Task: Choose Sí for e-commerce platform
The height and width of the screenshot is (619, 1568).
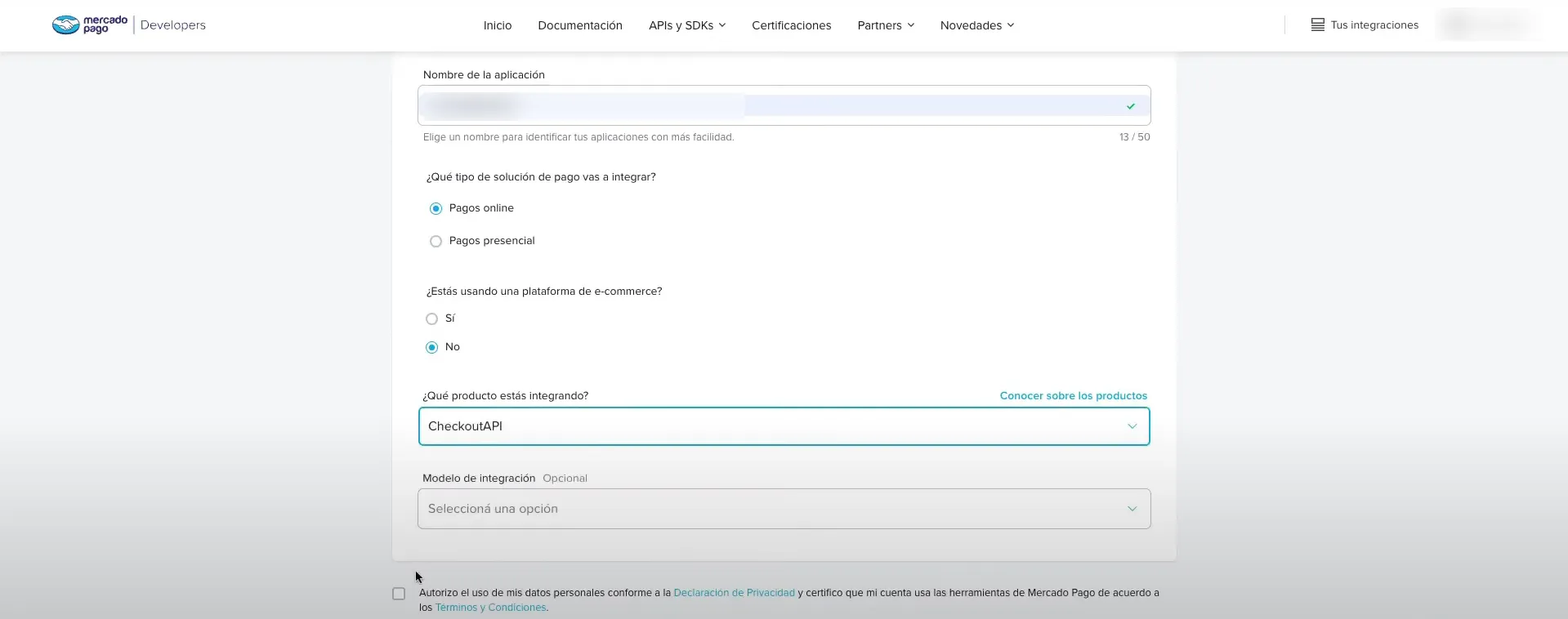Action: pyautogui.click(x=431, y=318)
